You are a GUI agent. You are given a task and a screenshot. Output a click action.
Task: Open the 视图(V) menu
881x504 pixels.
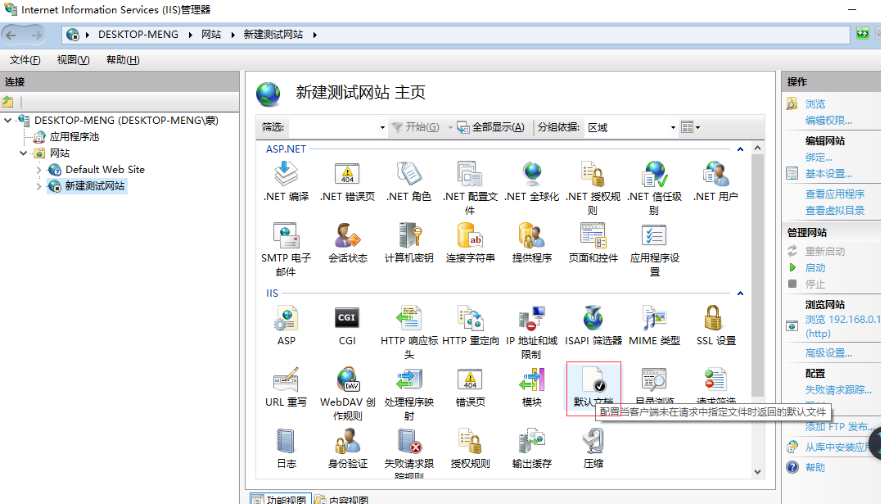pos(73,60)
